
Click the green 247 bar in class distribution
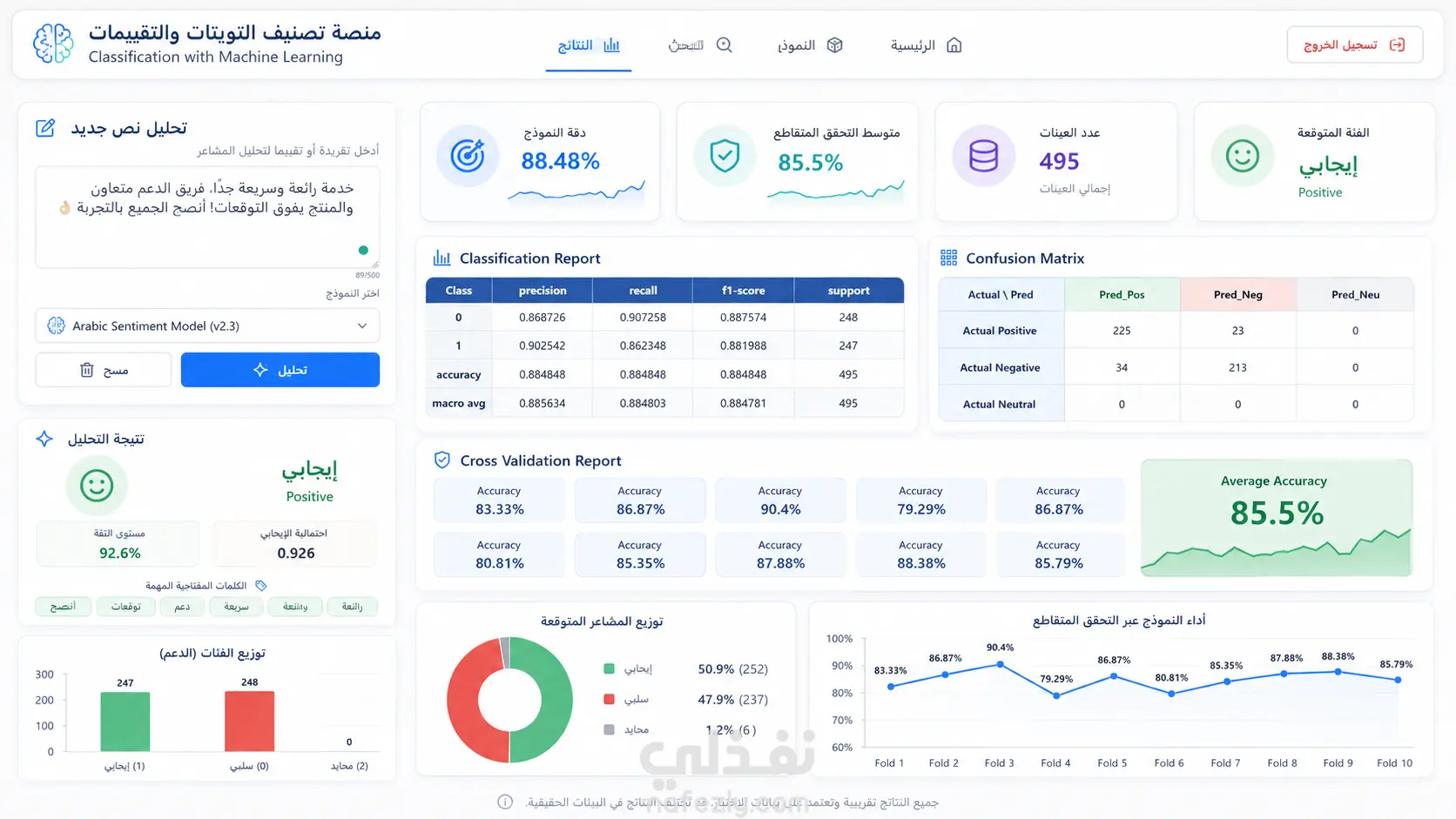(x=125, y=722)
